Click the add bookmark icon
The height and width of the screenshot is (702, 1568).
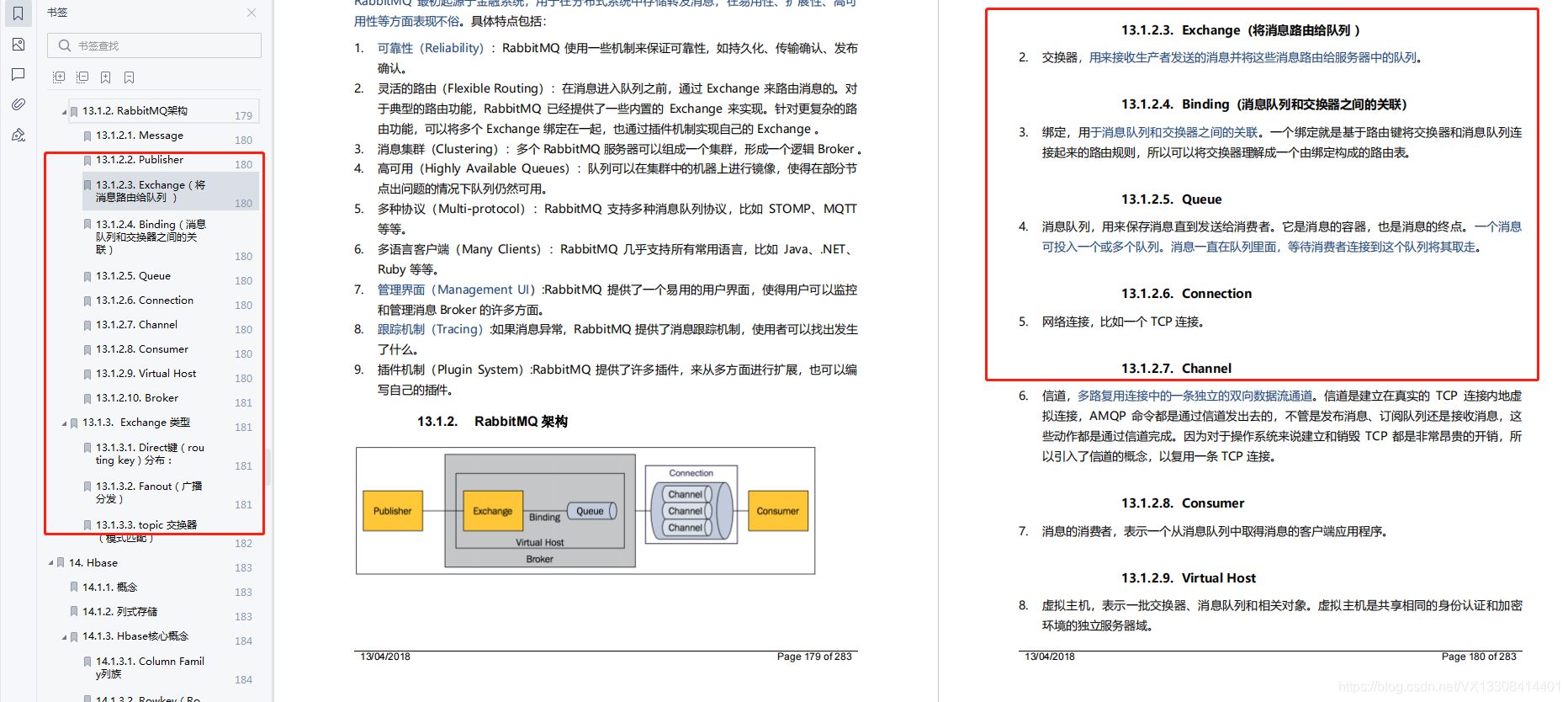pyautogui.click(x=106, y=77)
